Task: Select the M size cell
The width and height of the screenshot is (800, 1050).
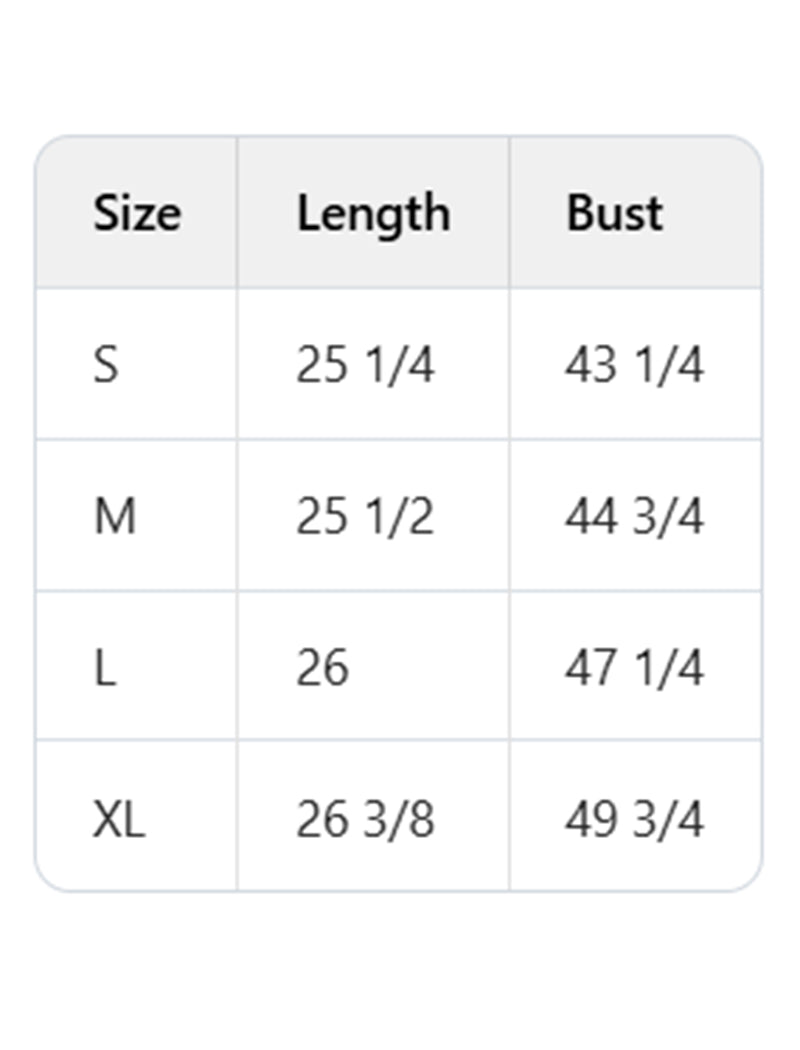Action: (114, 517)
